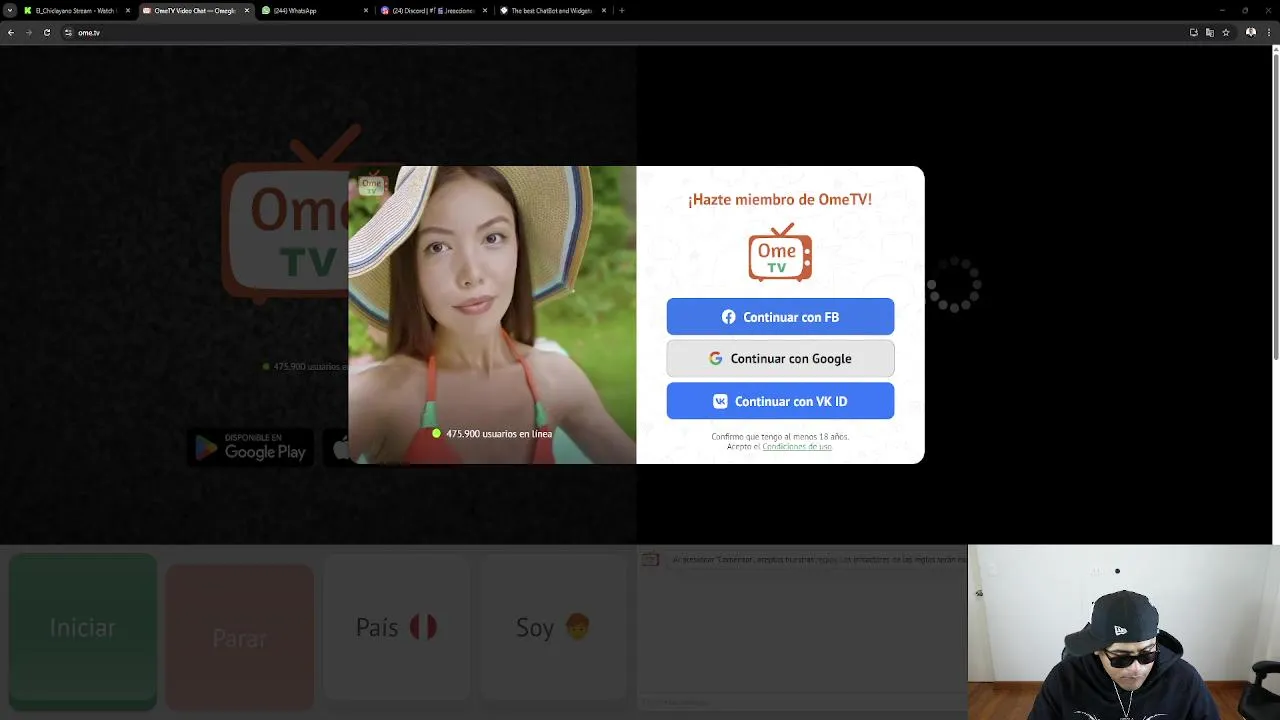Close the WhatsApp tab

click(x=366, y=10)
